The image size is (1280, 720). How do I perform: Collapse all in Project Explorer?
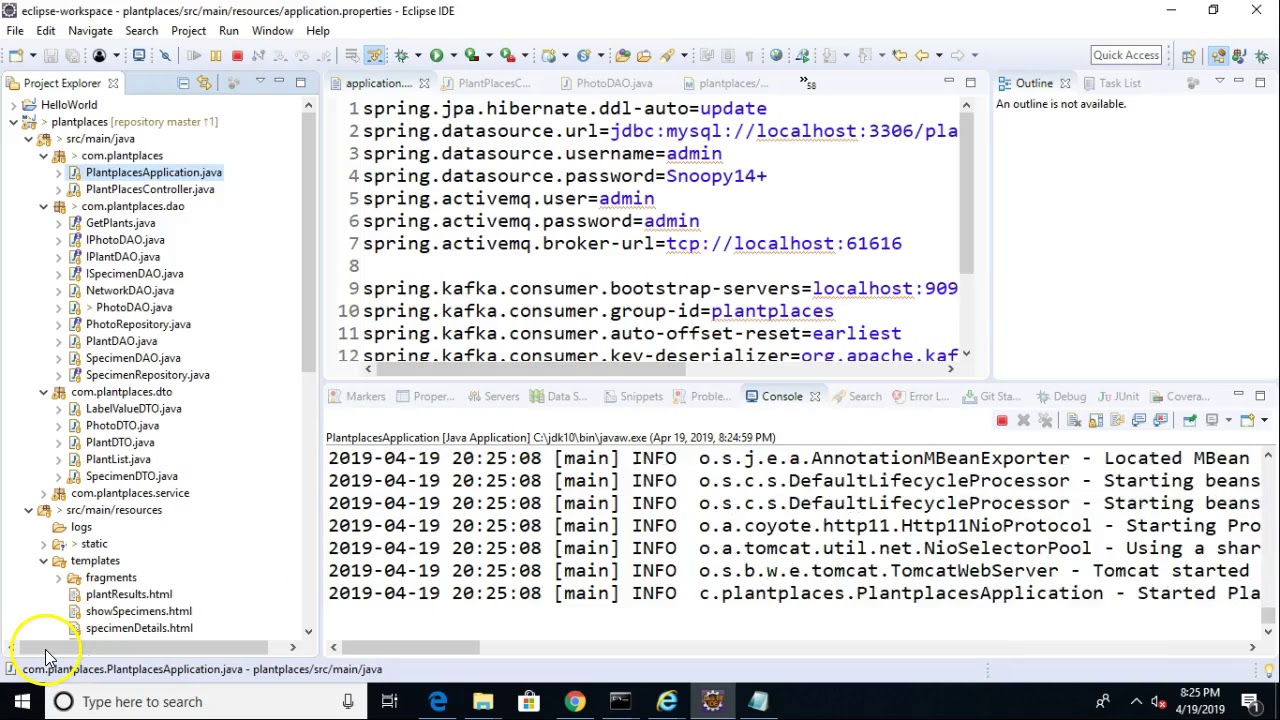[183, 83]
